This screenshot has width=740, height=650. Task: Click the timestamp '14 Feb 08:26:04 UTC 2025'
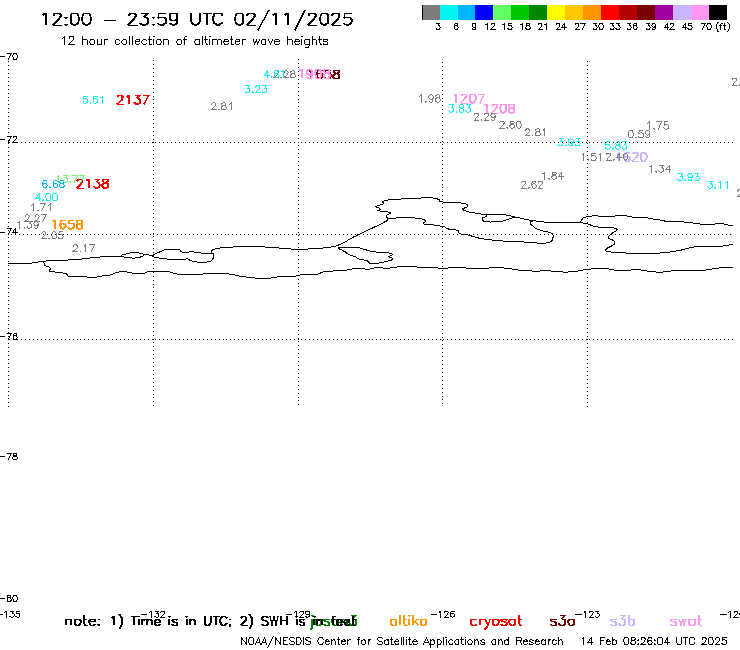654,642
